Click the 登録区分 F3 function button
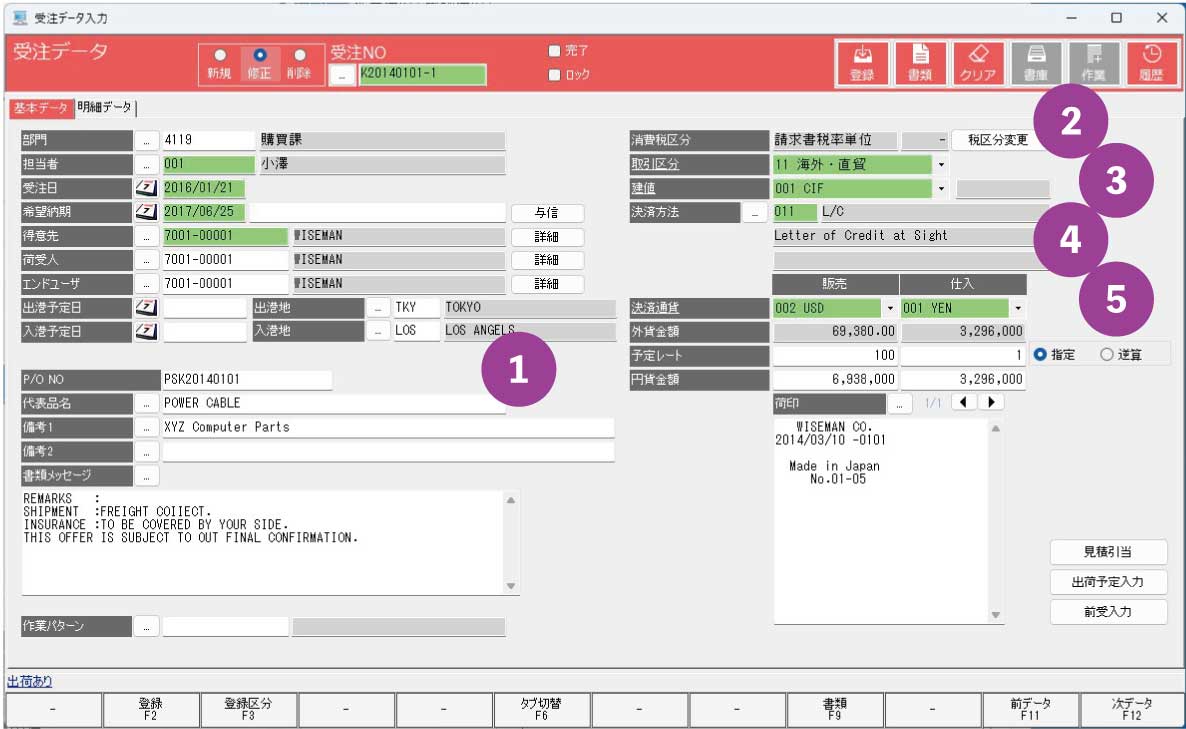This screenshot has height=729, width=1186. [248, 709]
